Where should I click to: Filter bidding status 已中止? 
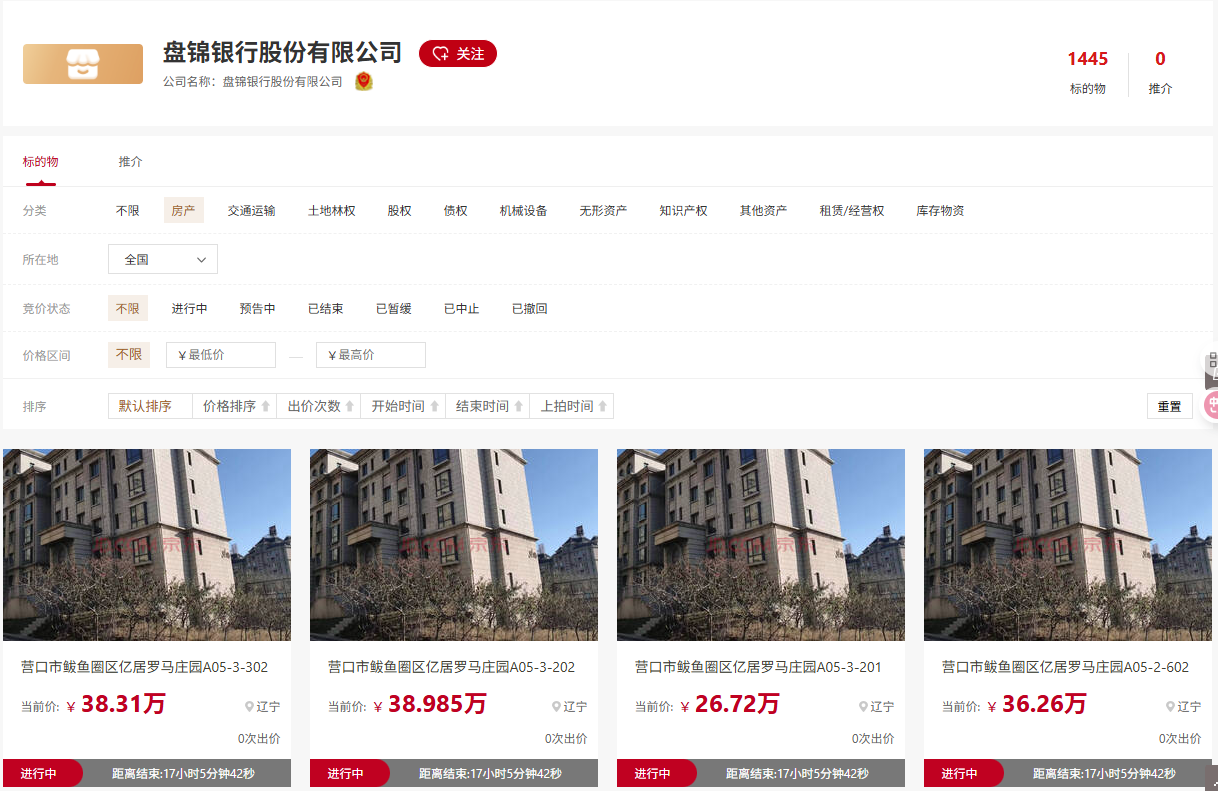tap(462, 309)
